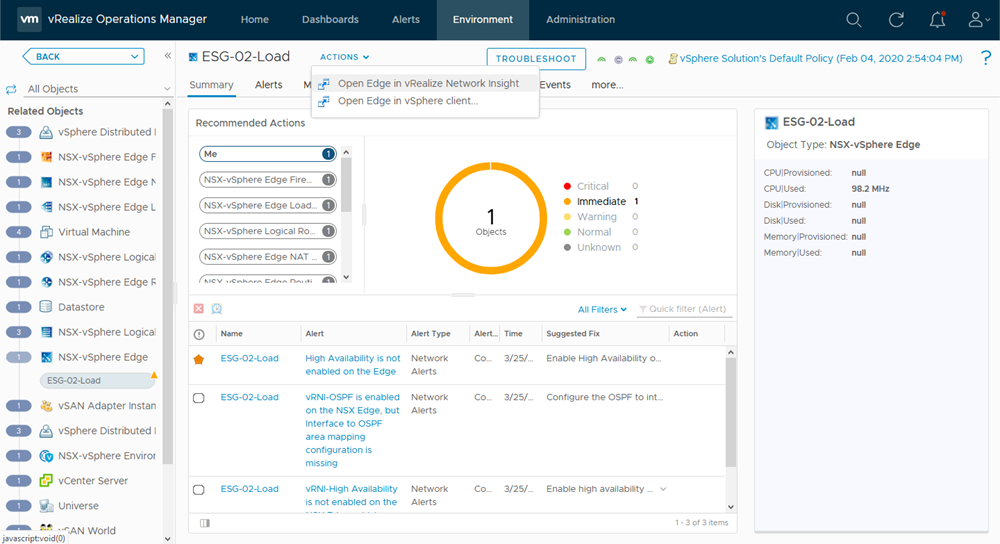This screenshot has width=1000, height=544.
Task: Click the suspend alert clock icon
Action: (x=216, y=309)
